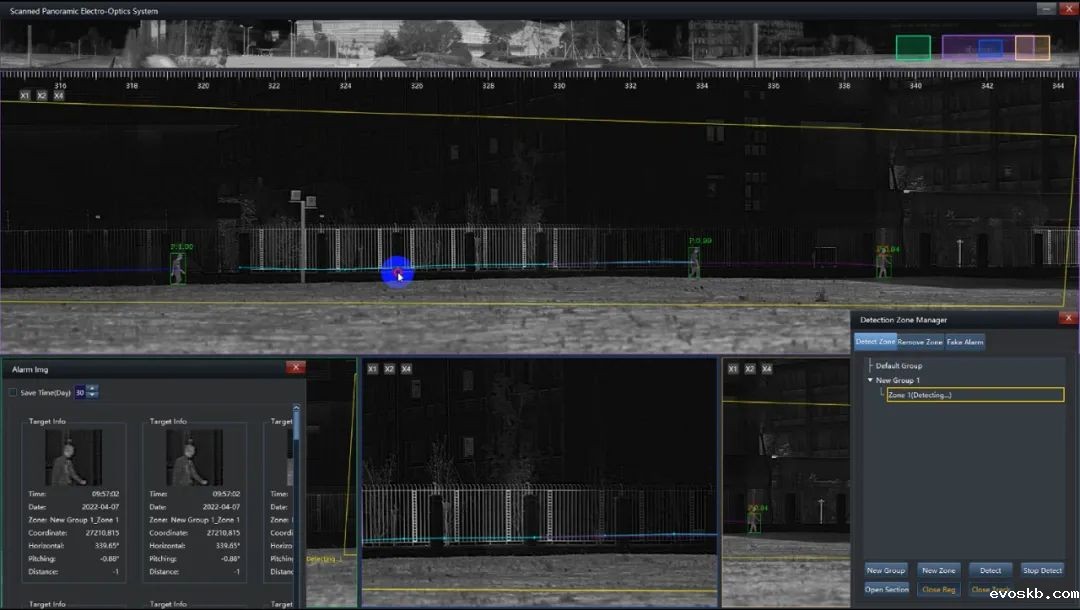Select Default Group in zone tree

coord(898,366)
